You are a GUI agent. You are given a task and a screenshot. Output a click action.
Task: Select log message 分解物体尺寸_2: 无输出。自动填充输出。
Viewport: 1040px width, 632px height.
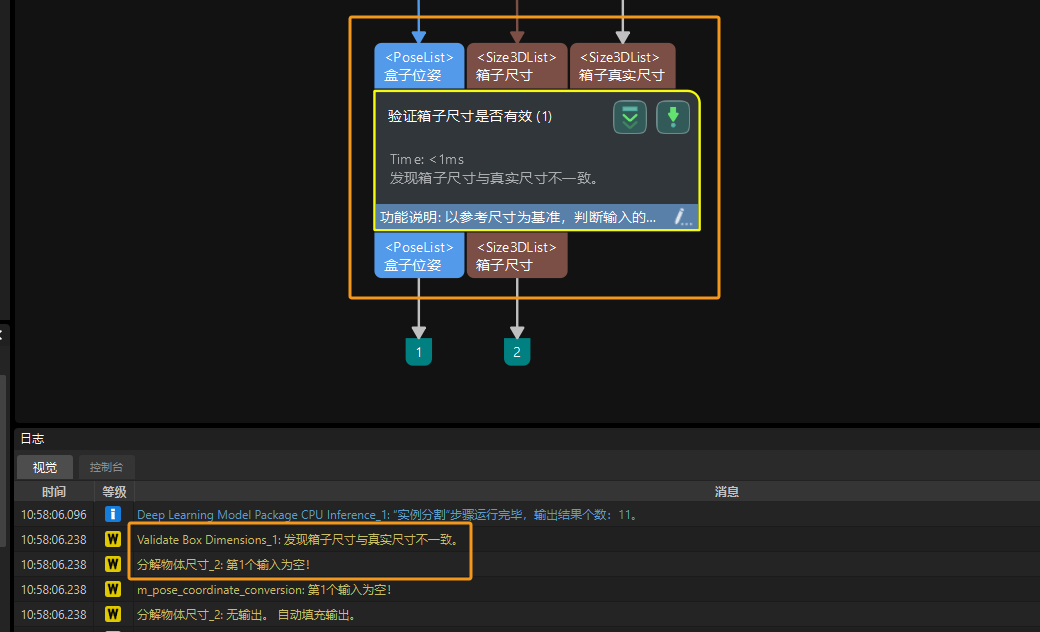click(247, 615)
